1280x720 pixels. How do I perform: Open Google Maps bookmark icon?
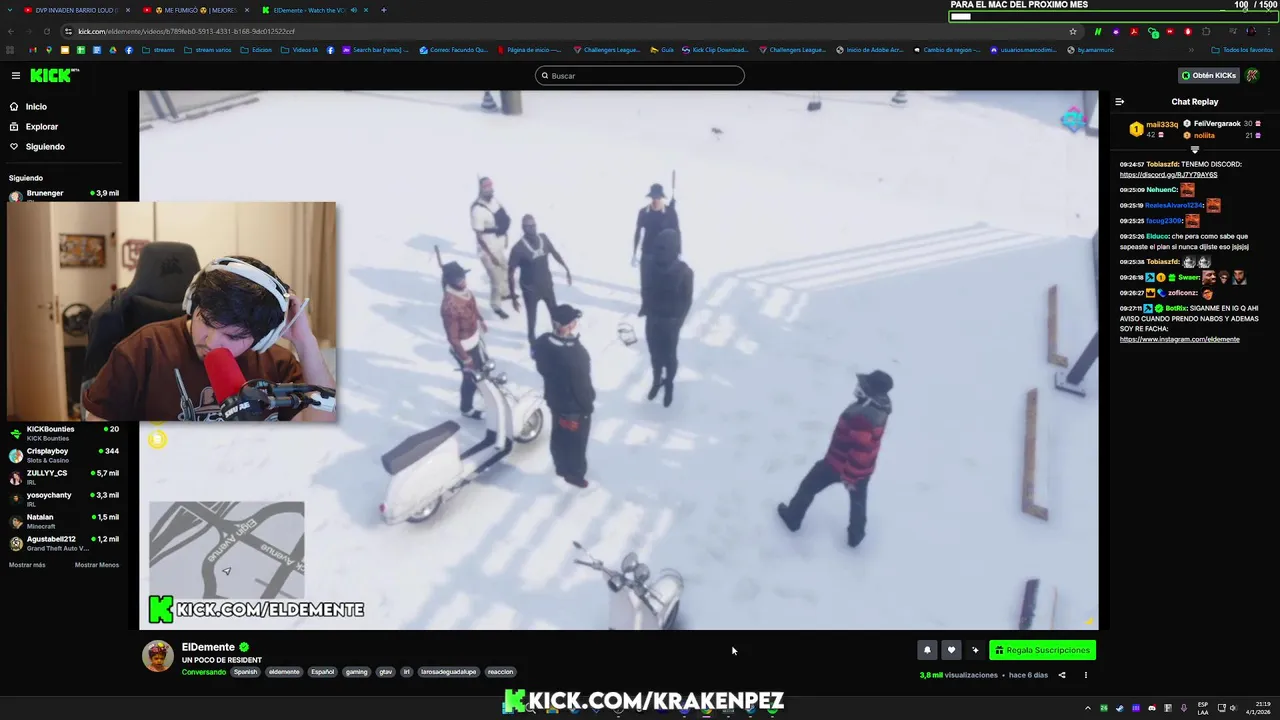coord(49,49)
